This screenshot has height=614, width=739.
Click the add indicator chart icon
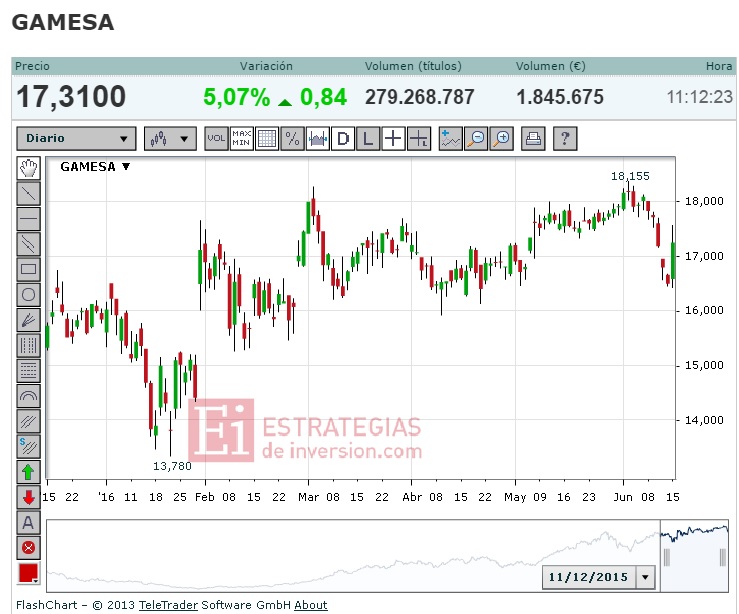click(450, 139)
